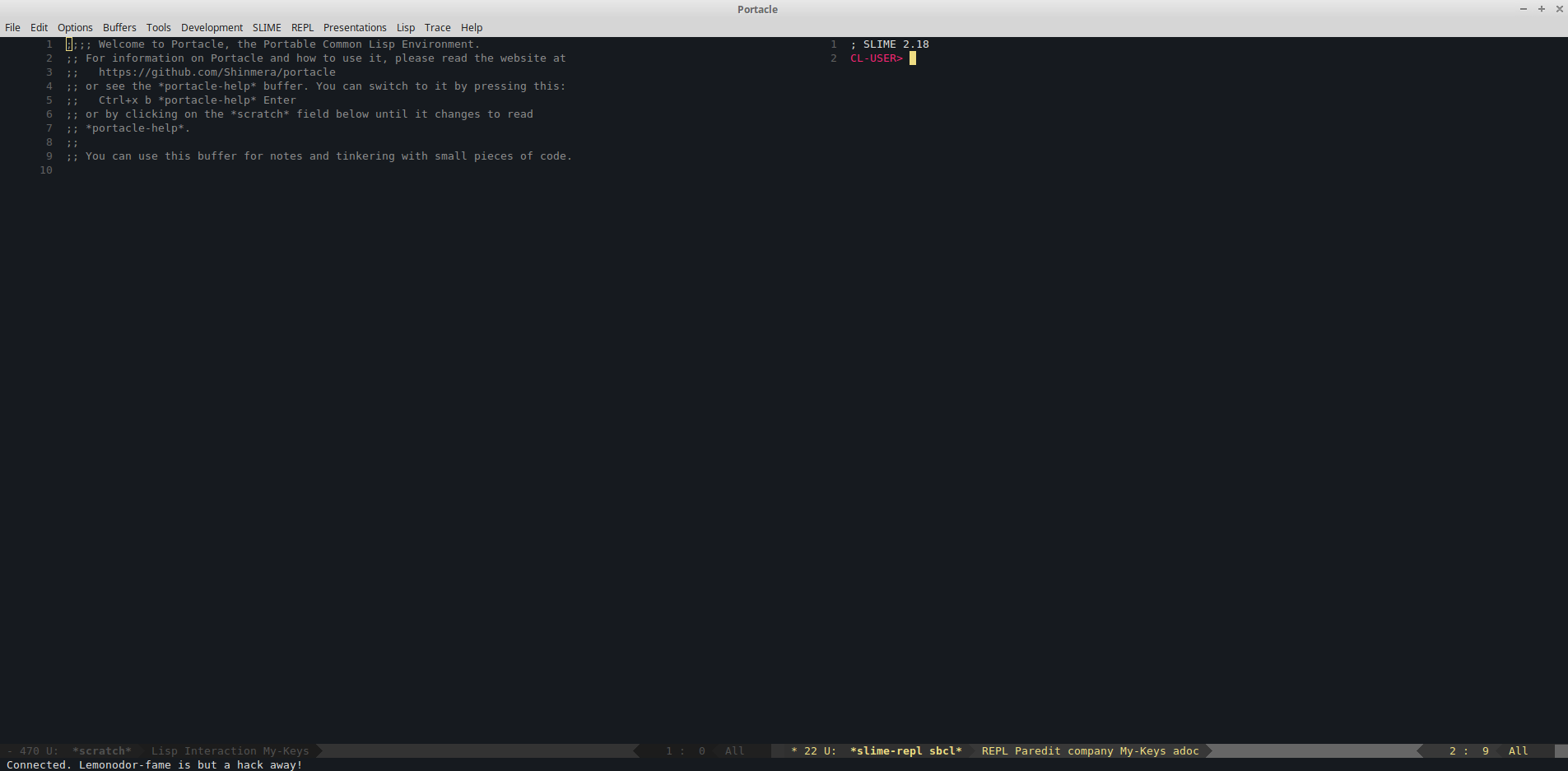Click 'or by clicking on the *scratch* field' line

coord(300,114)
